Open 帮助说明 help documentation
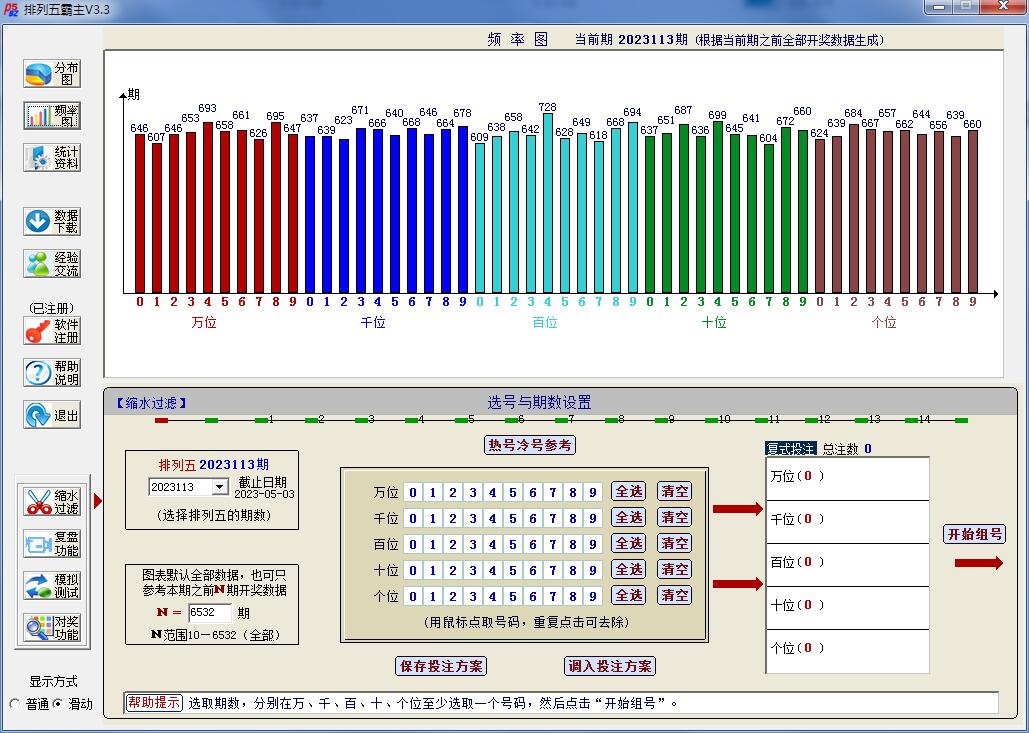 point(50,372)
